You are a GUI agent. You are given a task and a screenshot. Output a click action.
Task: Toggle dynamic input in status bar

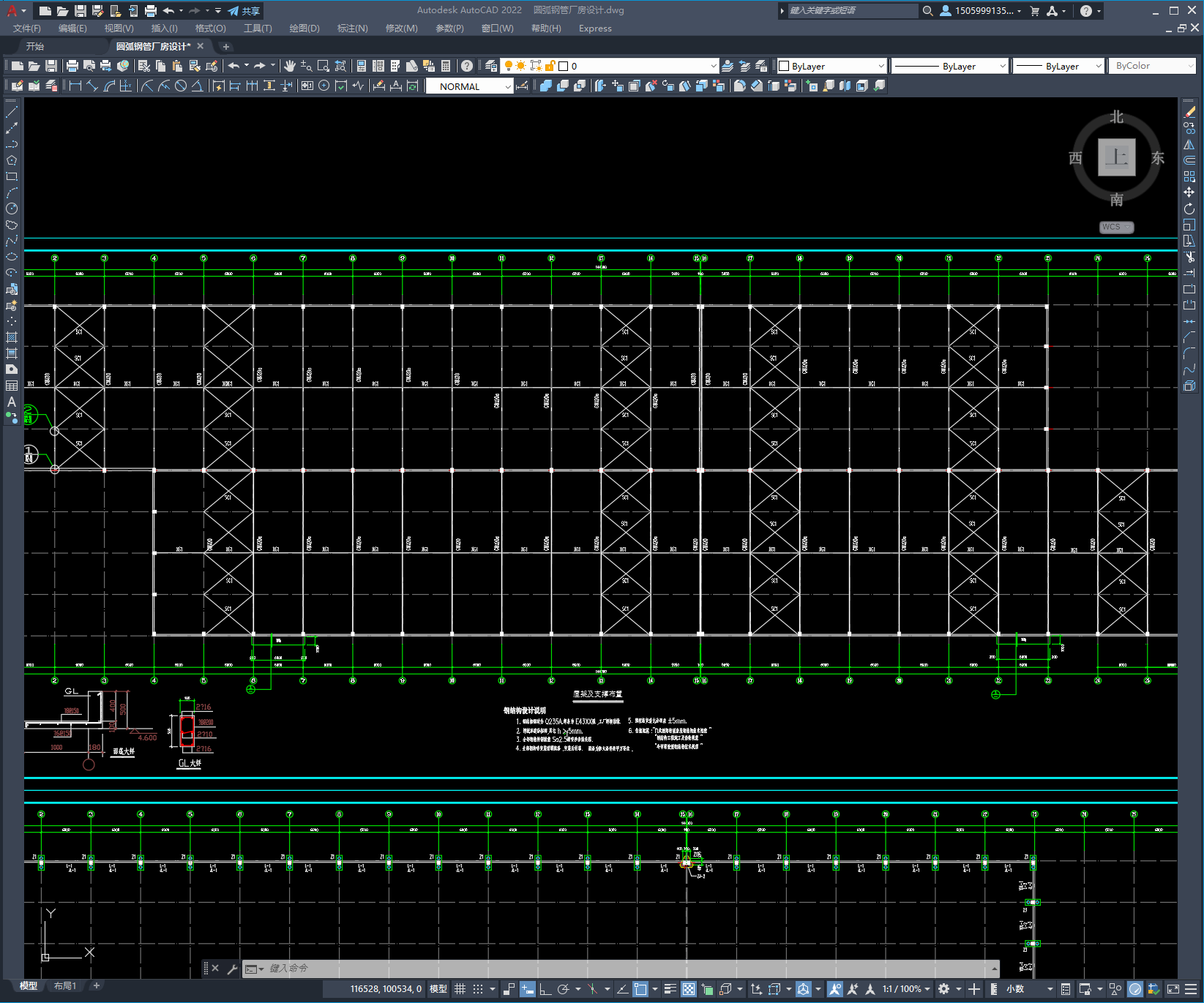point(528,989)
